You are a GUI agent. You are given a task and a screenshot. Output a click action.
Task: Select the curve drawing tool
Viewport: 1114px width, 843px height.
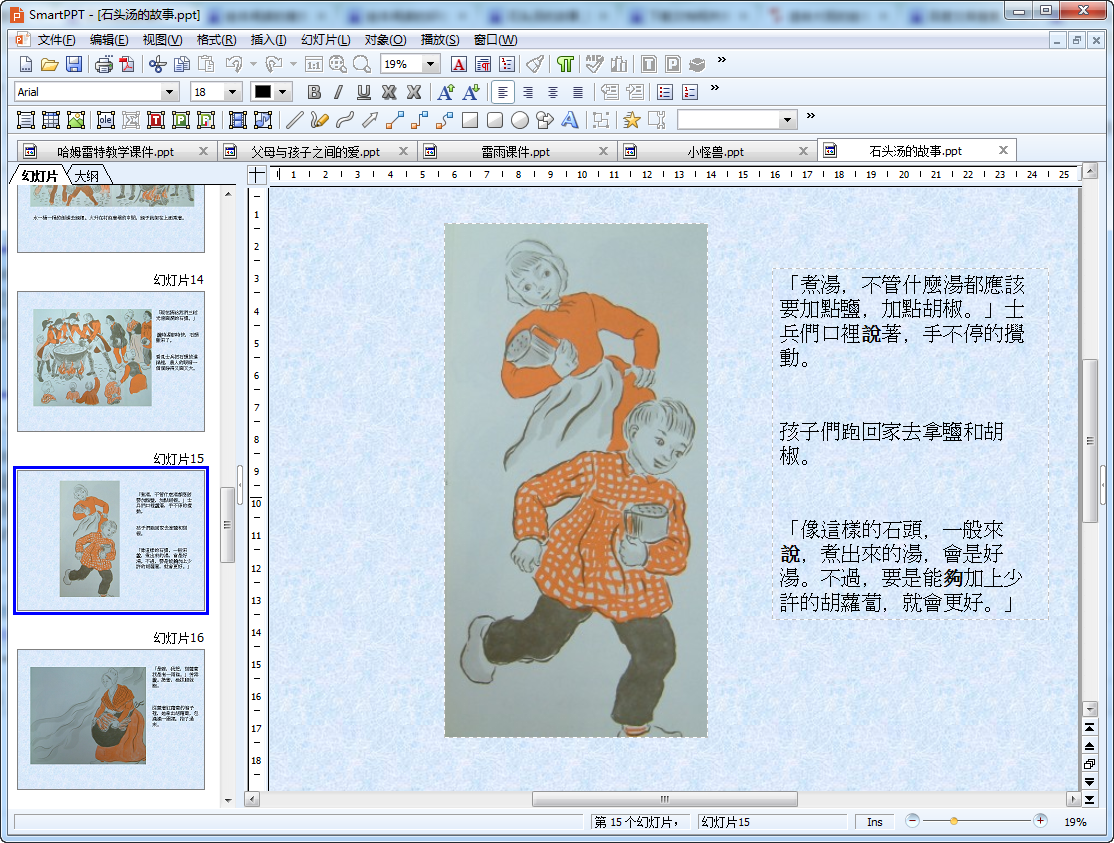point(345,120)
